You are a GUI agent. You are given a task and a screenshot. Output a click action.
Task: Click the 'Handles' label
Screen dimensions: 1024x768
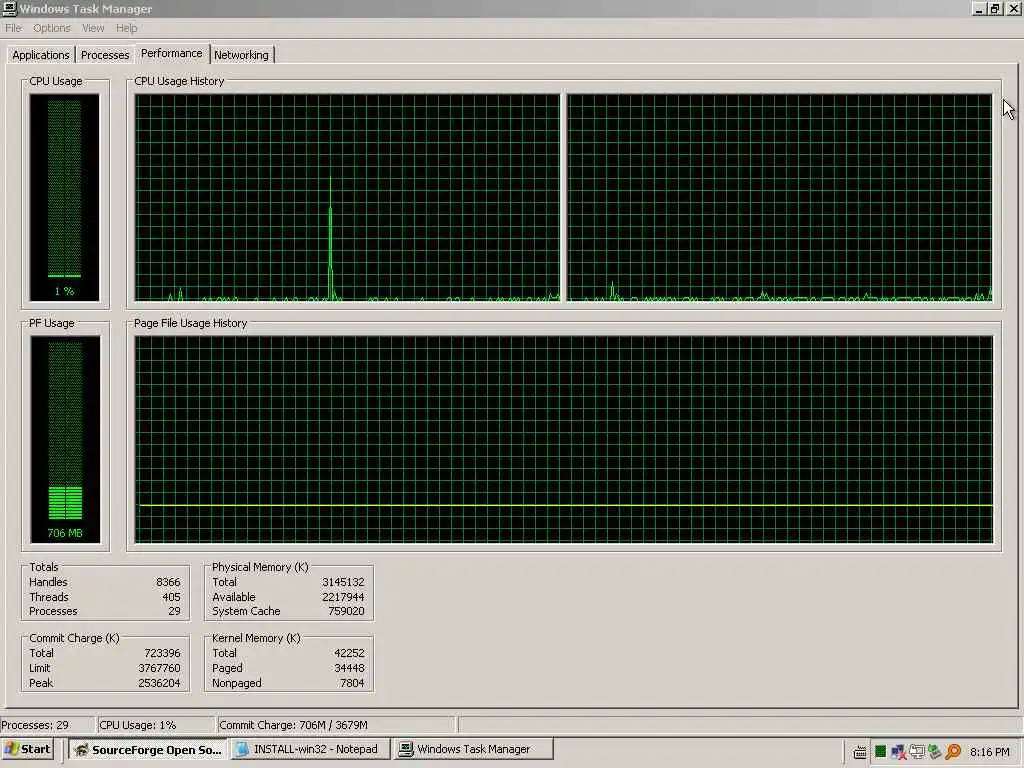pyautogui.click(x=48, y=582)
